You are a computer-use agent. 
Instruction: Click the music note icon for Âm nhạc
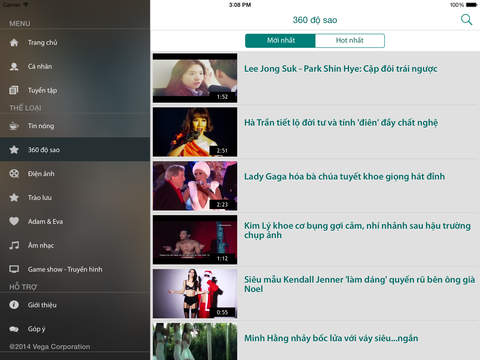pyautogui.click(x=14, y=245)
